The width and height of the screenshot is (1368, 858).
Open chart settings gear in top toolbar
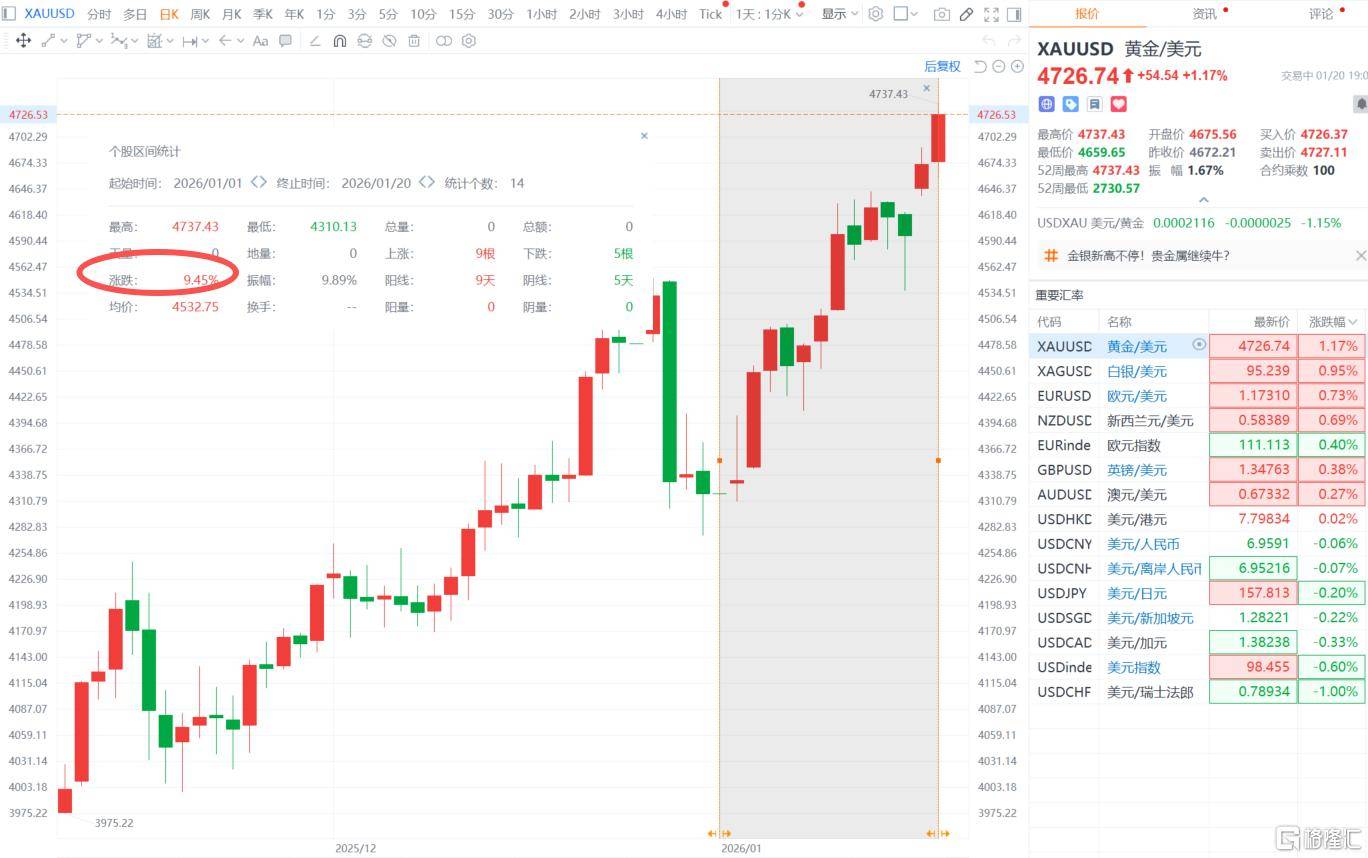click(875, 14)
